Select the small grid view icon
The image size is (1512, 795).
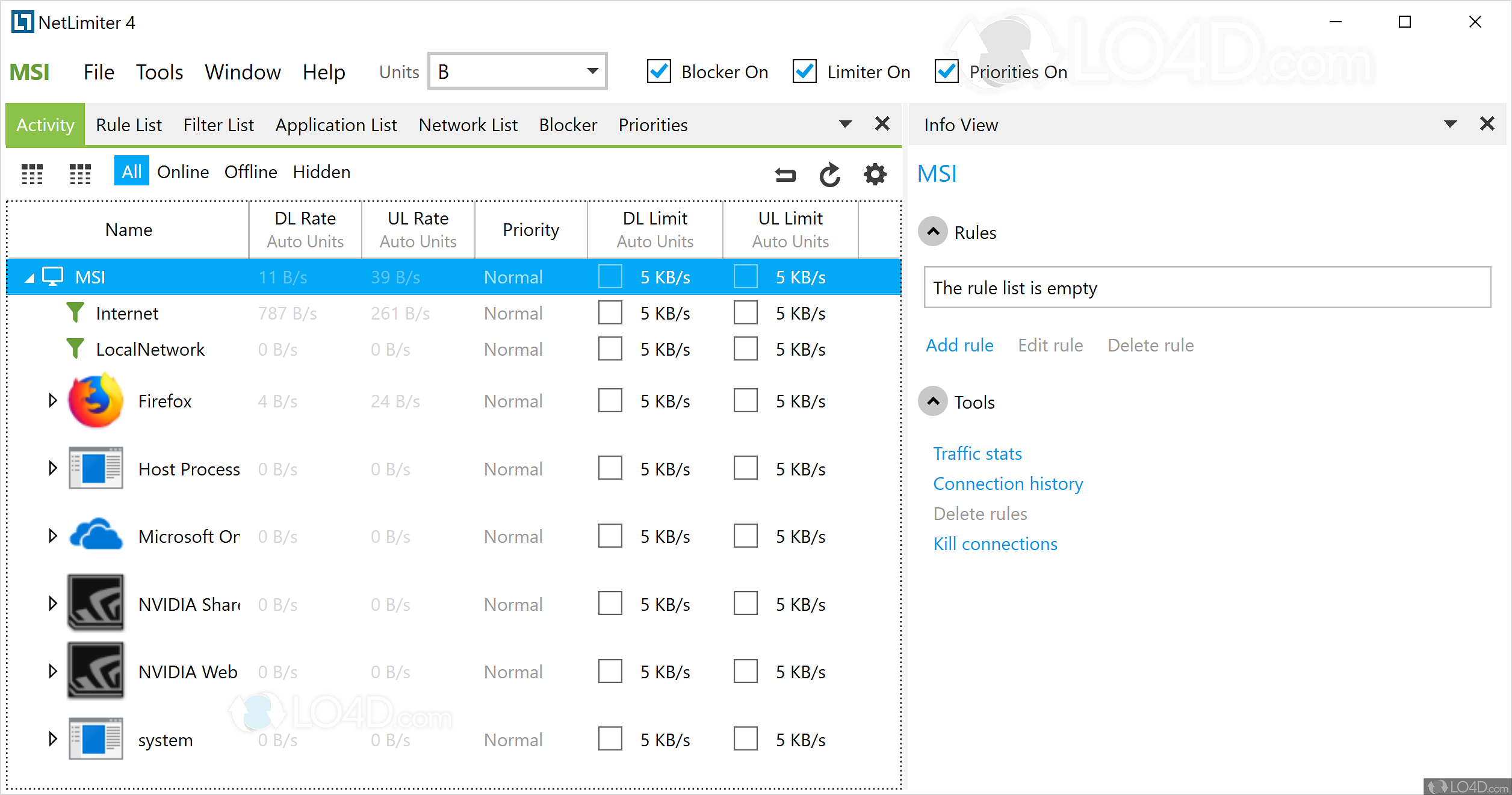coord(80,174)
